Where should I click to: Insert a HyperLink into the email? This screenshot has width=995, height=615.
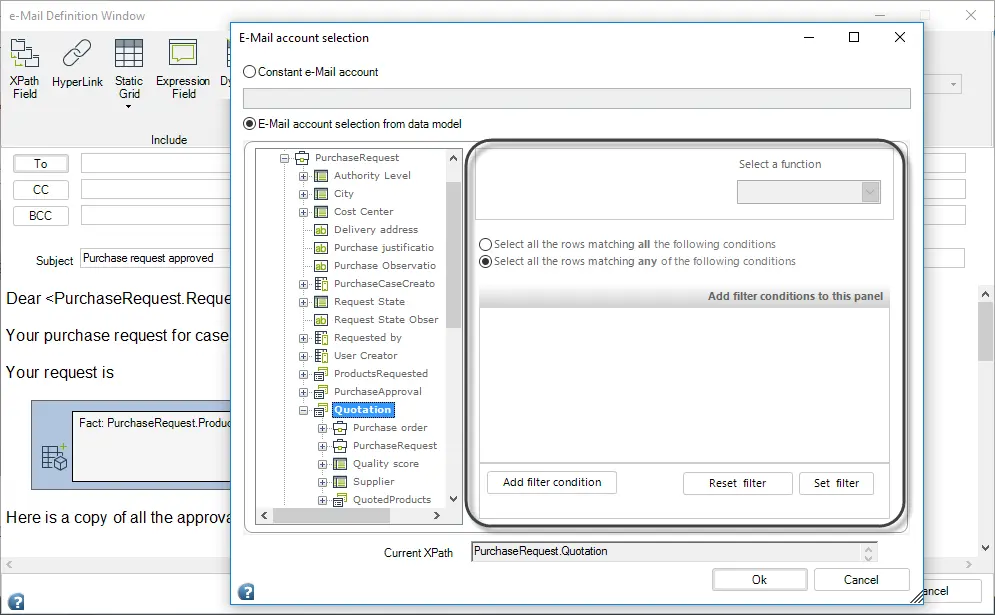[x=77, y=63]
